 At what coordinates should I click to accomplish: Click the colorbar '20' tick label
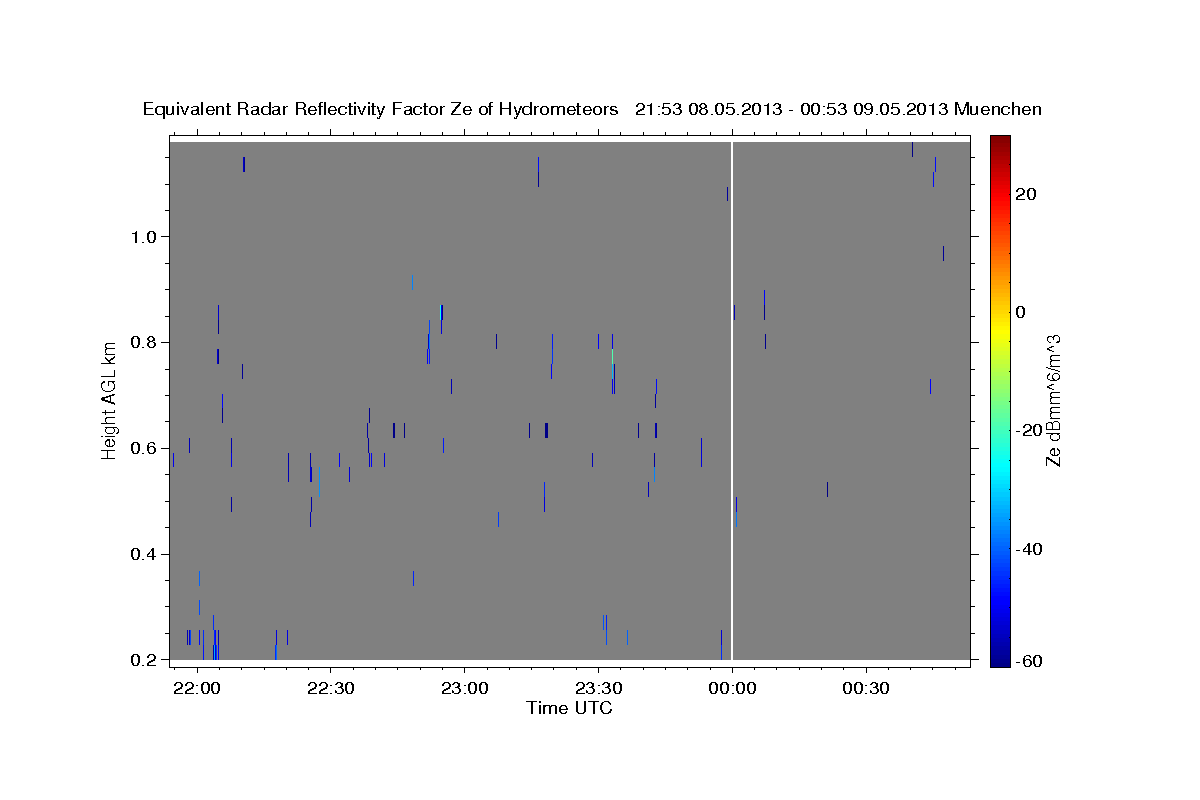click(1026, 194)
